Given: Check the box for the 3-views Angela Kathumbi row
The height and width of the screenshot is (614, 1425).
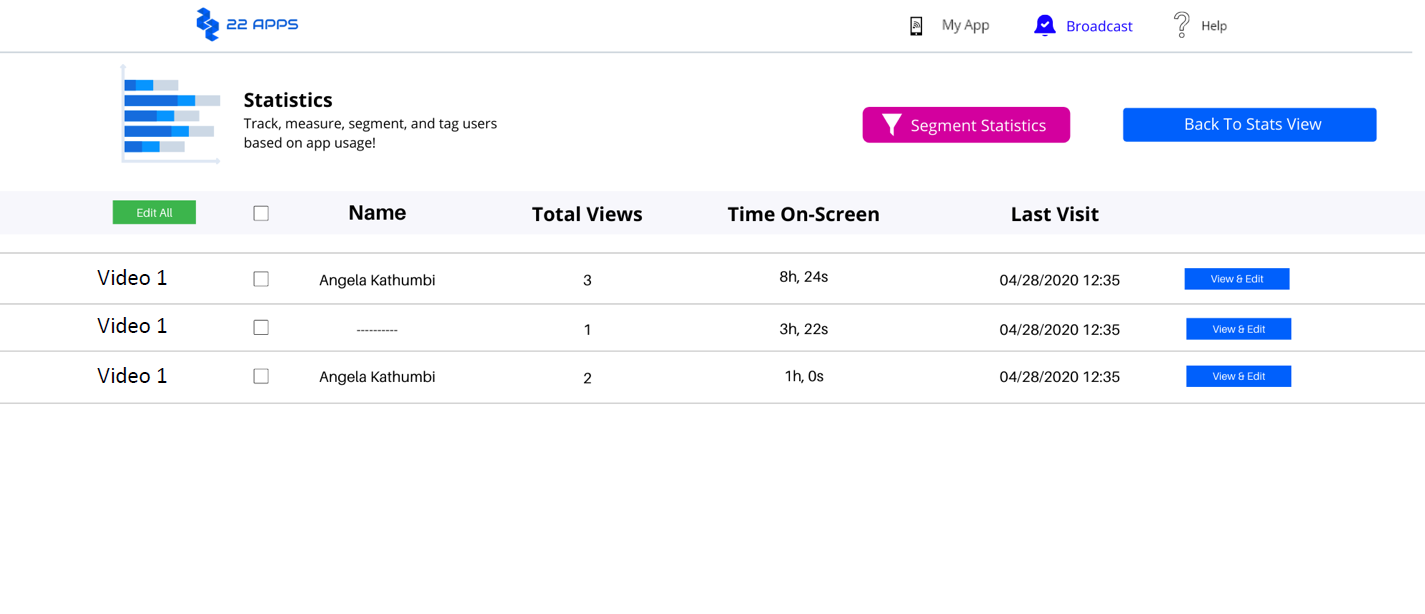Looking at the screenshot, I should click(261, 279).
